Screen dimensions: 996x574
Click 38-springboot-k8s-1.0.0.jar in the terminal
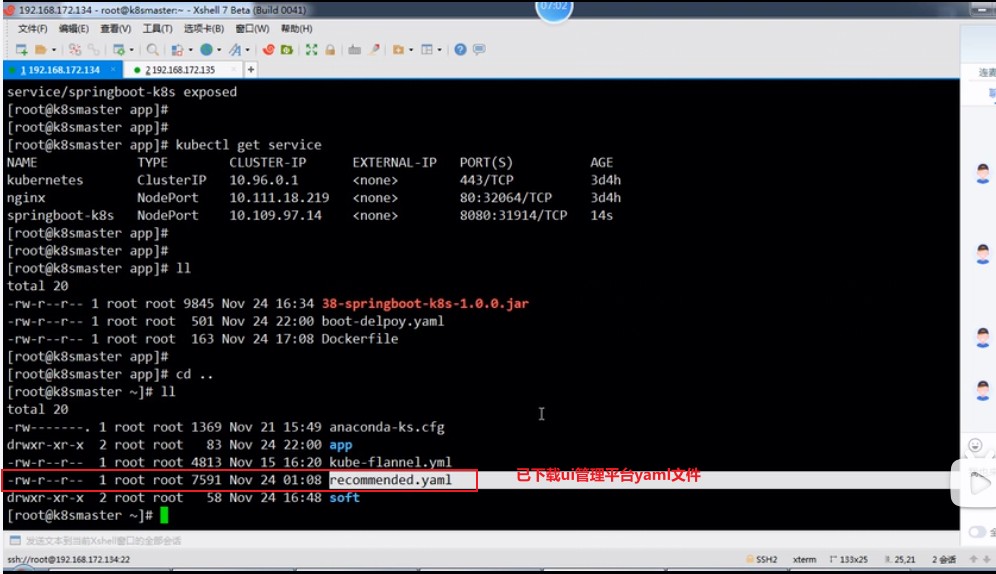[425, 304]
